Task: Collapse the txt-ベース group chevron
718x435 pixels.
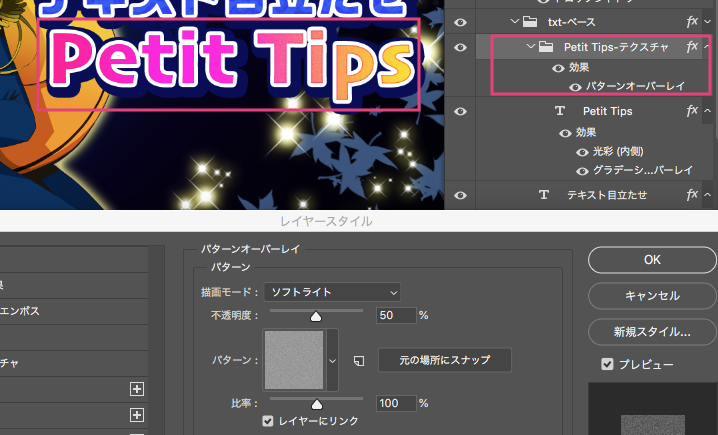Action: [x=515, y=21]
